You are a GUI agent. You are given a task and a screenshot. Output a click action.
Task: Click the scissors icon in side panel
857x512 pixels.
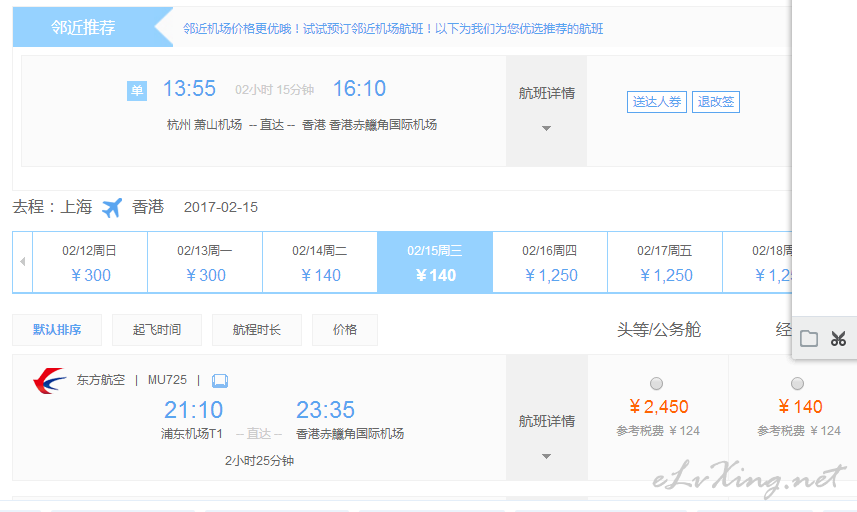coord(838,338)
